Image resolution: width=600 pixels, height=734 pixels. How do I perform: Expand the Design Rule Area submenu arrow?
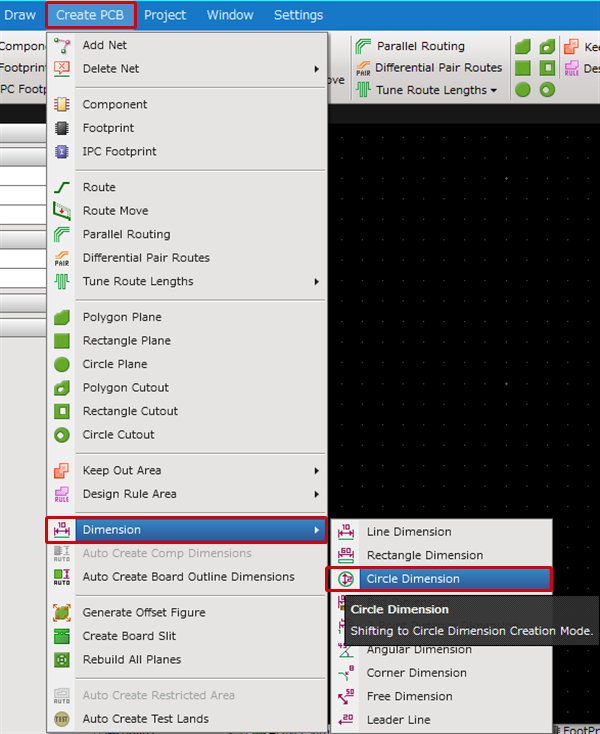click(x=317, y=494)
